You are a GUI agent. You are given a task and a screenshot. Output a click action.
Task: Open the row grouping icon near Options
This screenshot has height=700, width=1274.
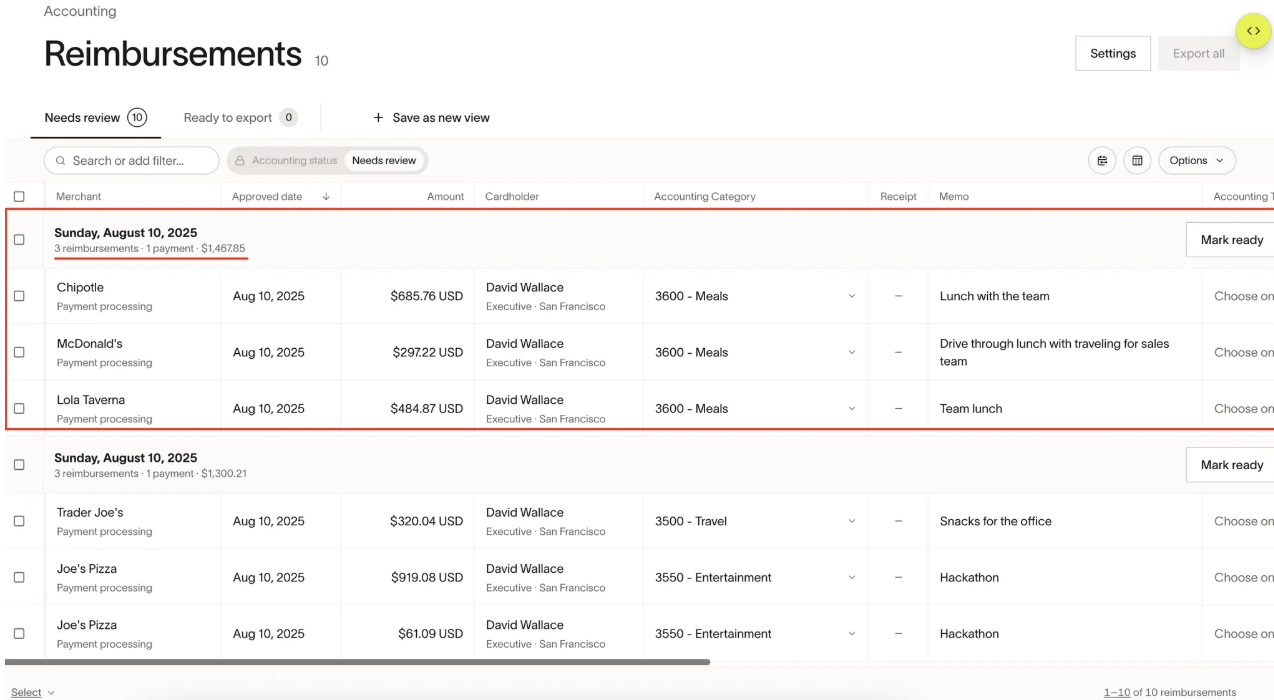[x=1101, y=160]
